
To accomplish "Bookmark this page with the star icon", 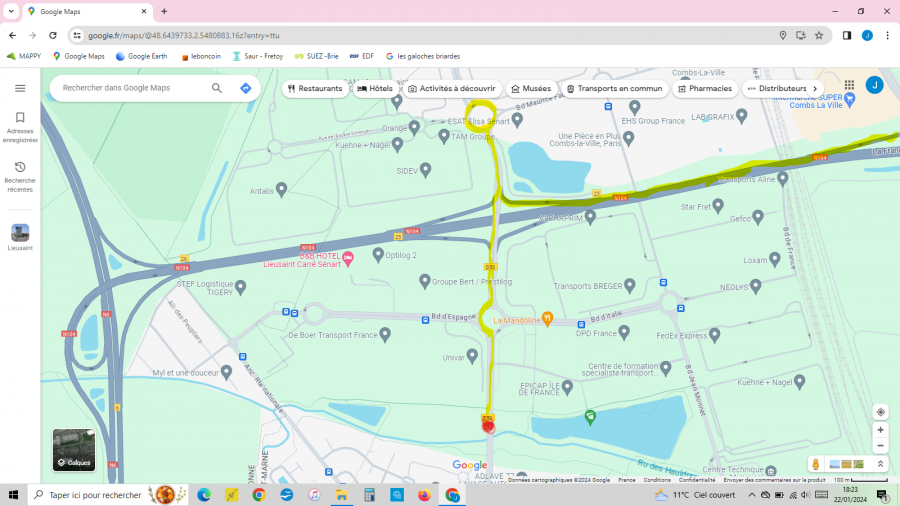I will tap(819, 35).
